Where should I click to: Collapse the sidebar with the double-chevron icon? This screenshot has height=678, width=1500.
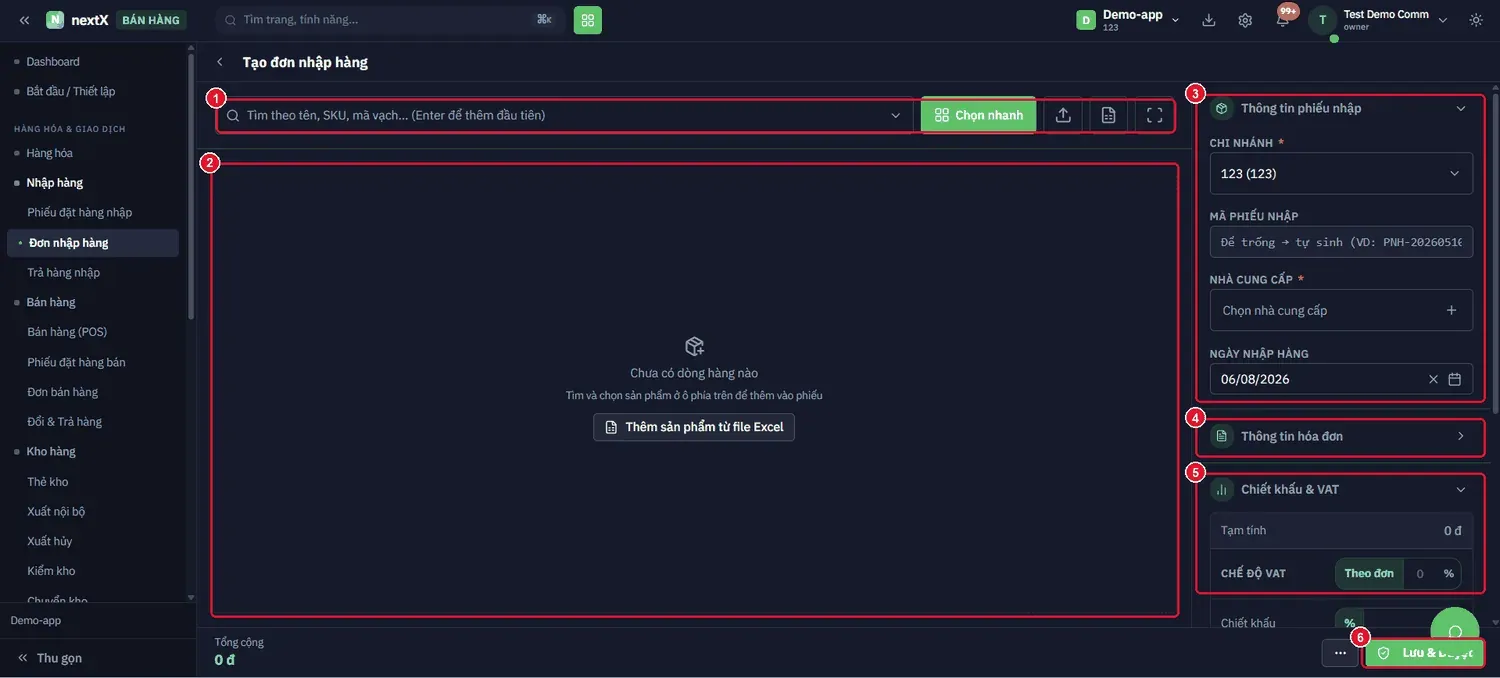(24, 20)
